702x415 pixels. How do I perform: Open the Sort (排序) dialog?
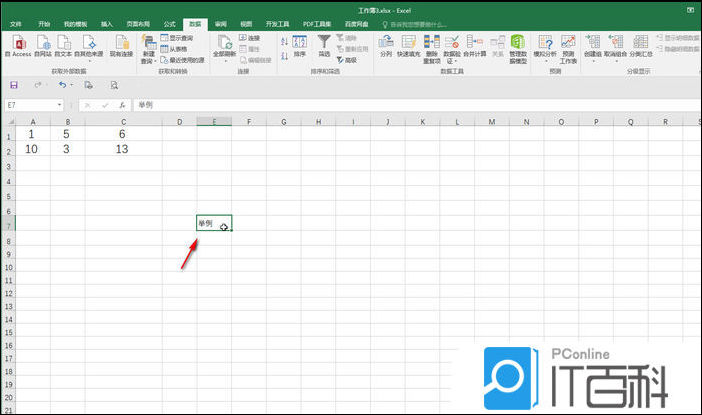click(x=300, y=46)
